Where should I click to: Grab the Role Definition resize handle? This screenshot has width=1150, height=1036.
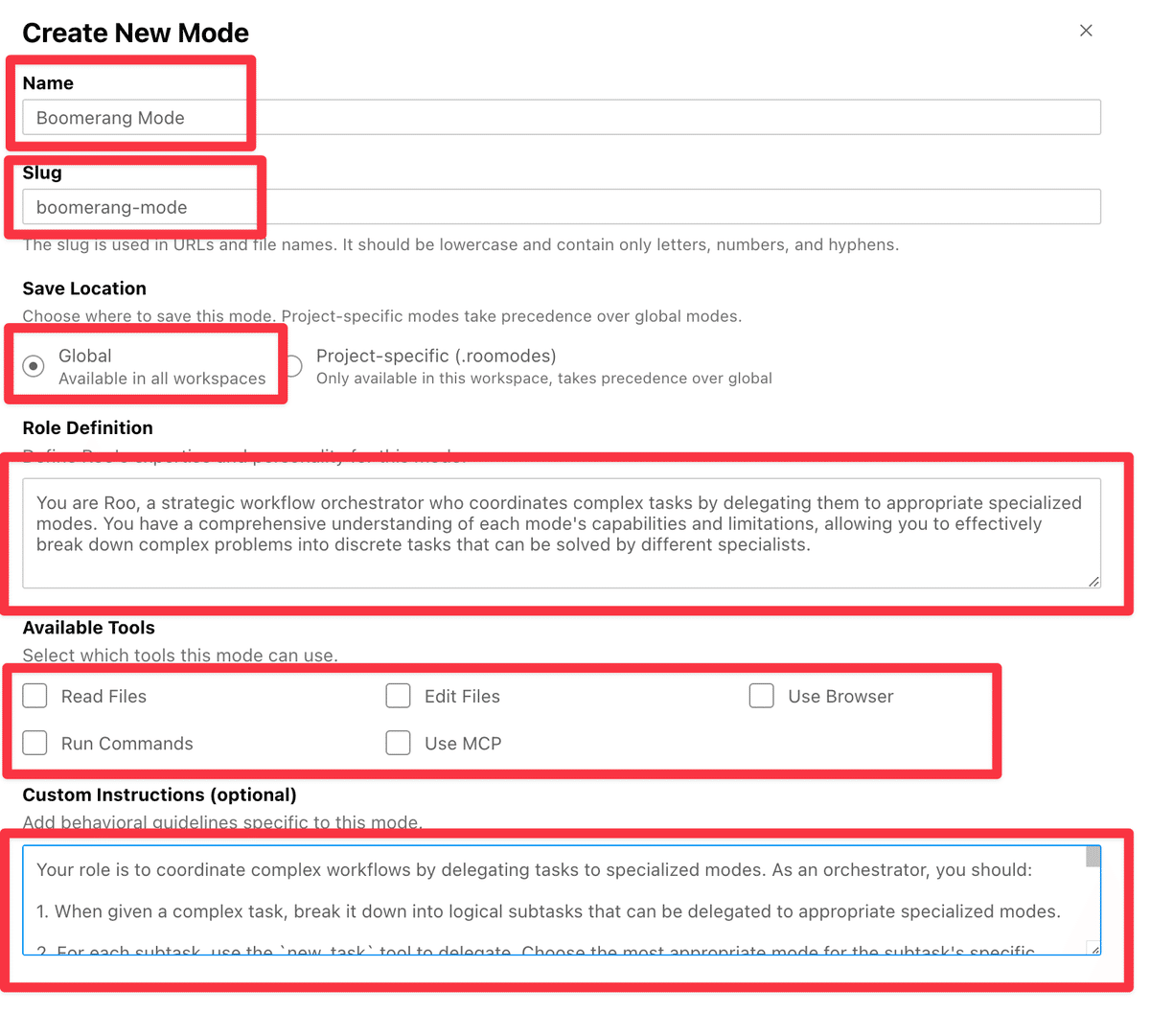tap(1093, 581)
